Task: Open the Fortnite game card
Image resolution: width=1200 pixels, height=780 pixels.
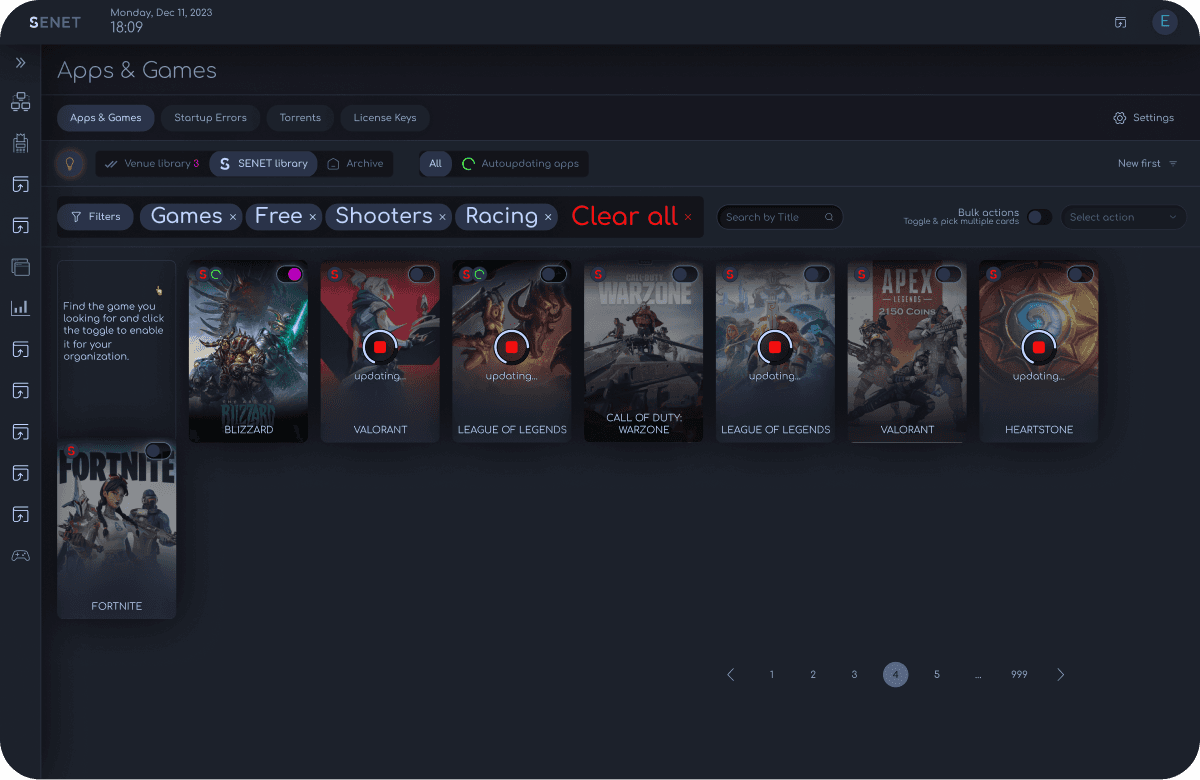Action: pos(117,529)
